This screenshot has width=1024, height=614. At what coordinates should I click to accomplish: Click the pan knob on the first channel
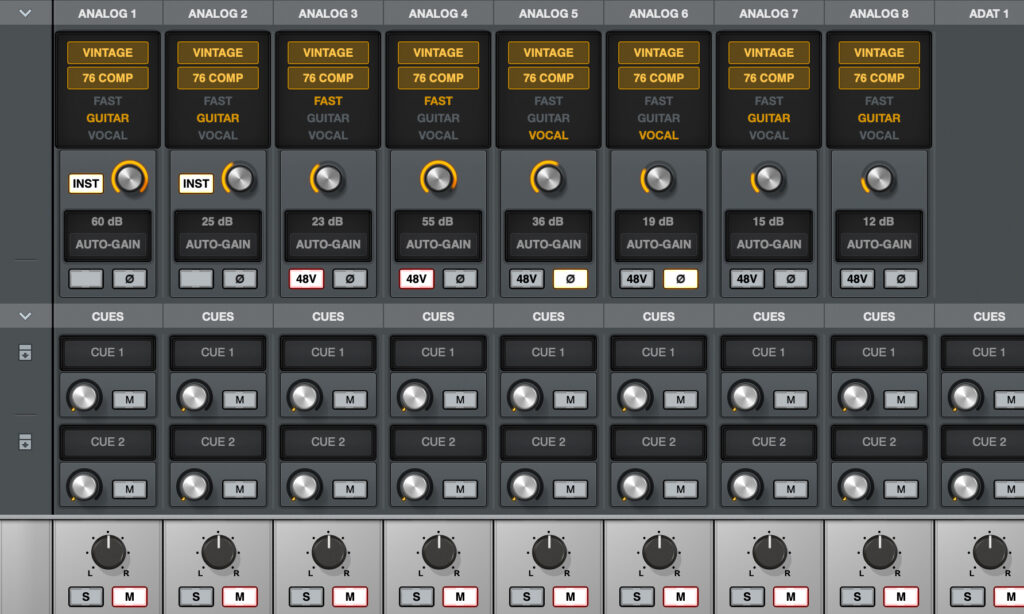108,553
